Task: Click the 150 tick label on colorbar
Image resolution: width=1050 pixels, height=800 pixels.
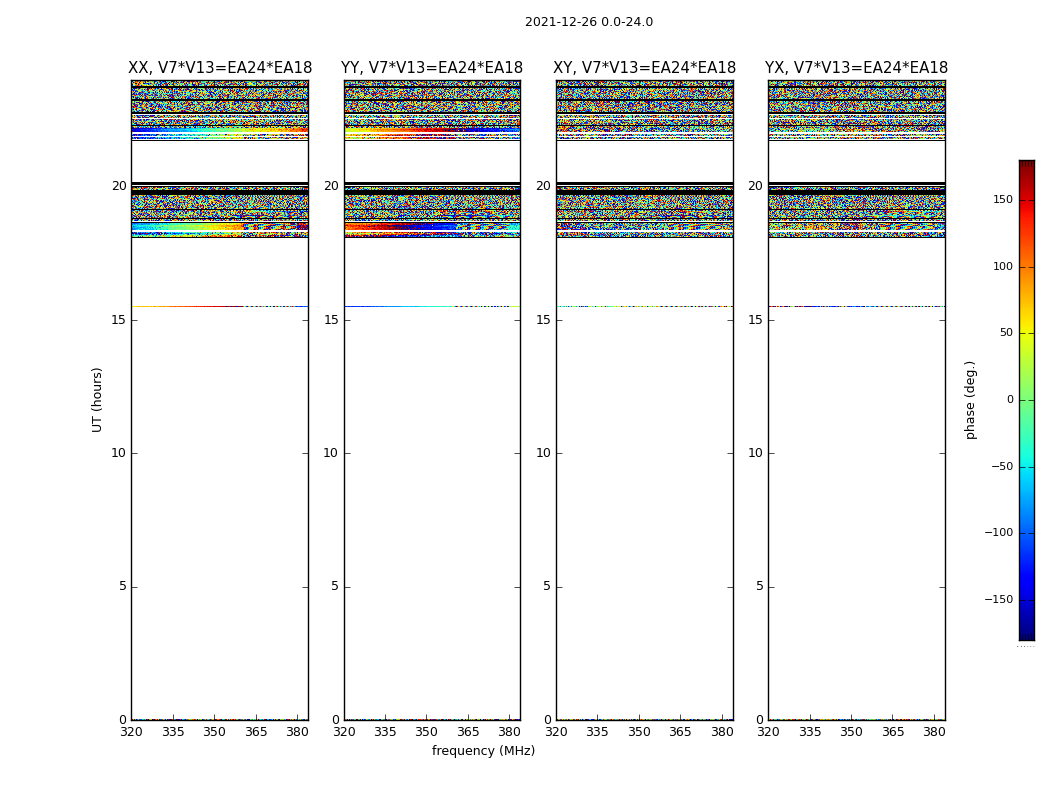Action: click(x=1001, y=200)
